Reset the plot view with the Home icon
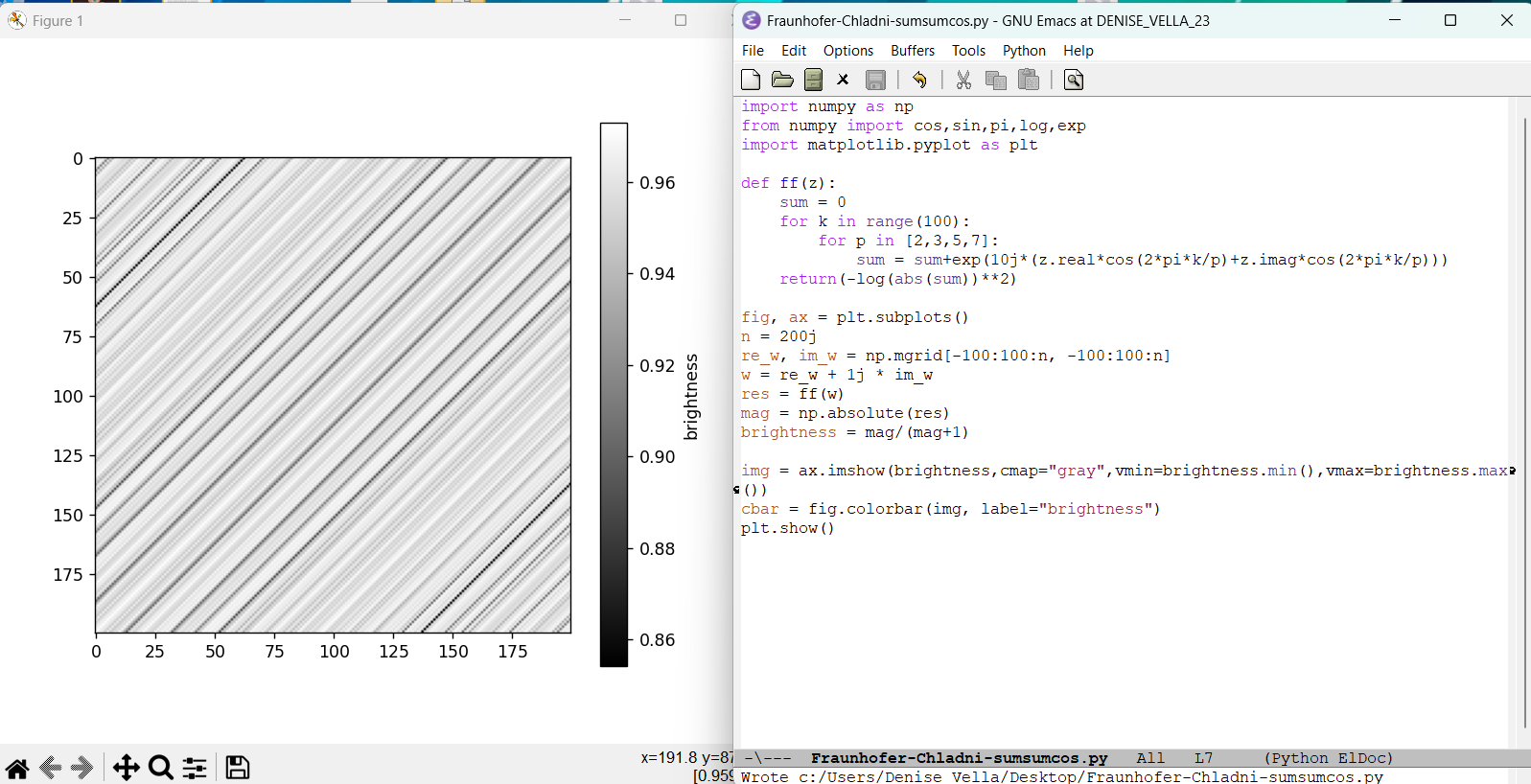 pyautogui.click(x=17, y=768)
